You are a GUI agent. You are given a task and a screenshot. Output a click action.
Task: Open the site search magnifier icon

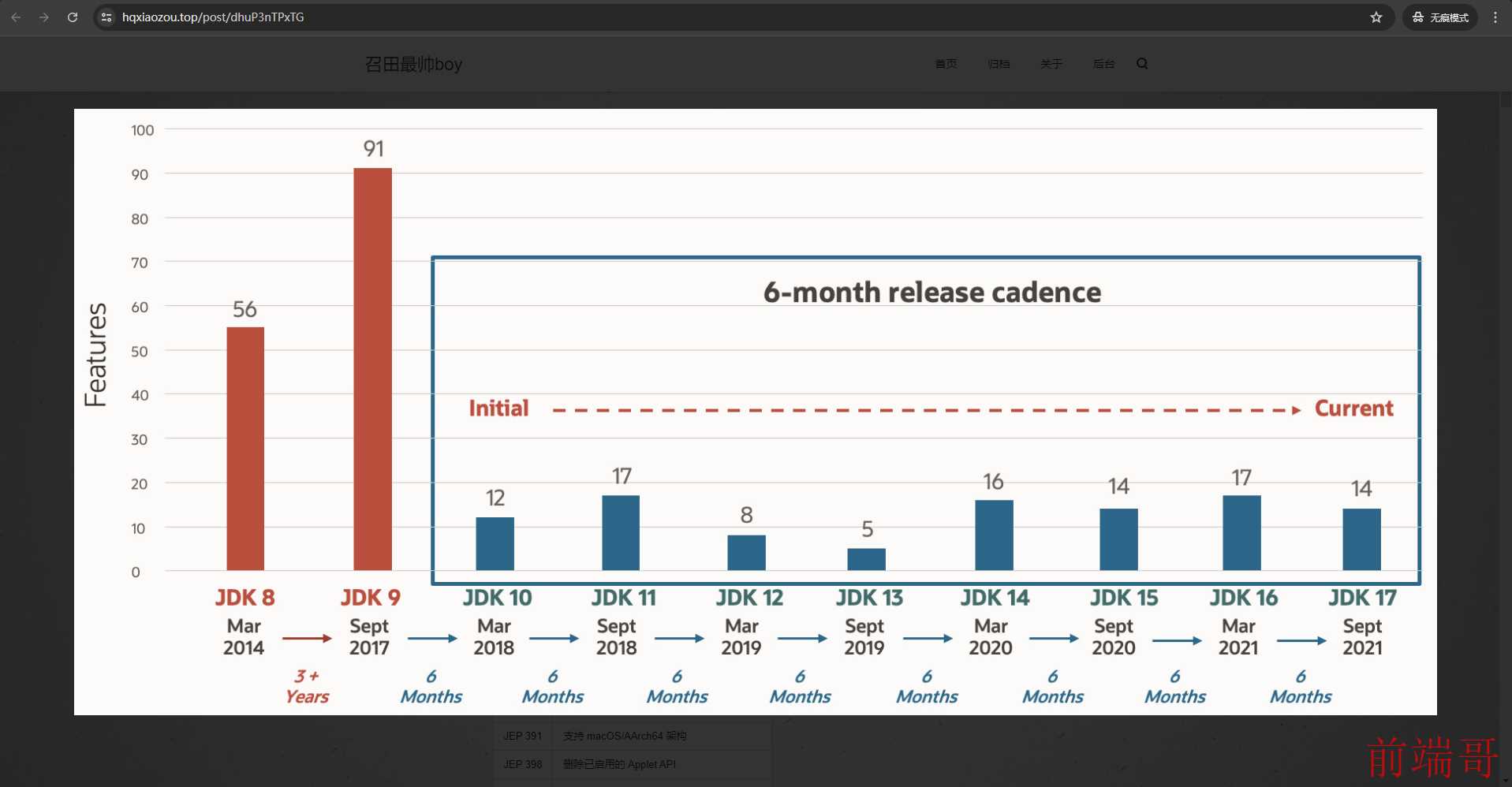point(1142,64)
